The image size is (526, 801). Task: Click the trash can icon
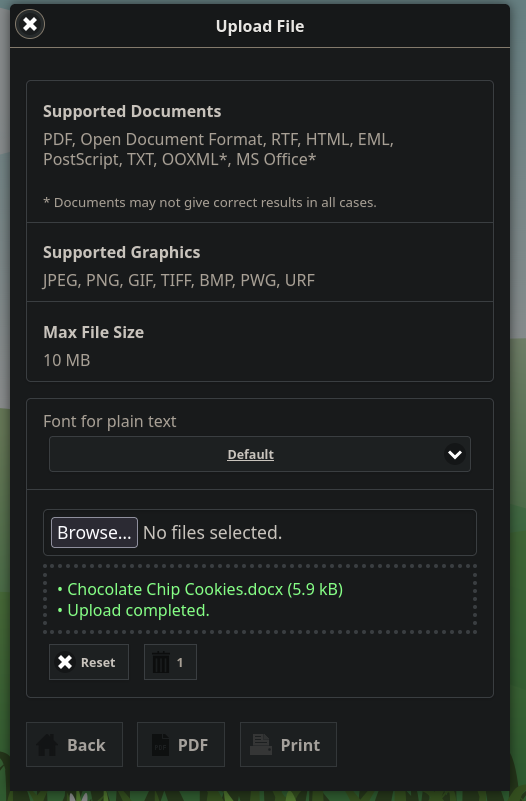tap(161, 662)
